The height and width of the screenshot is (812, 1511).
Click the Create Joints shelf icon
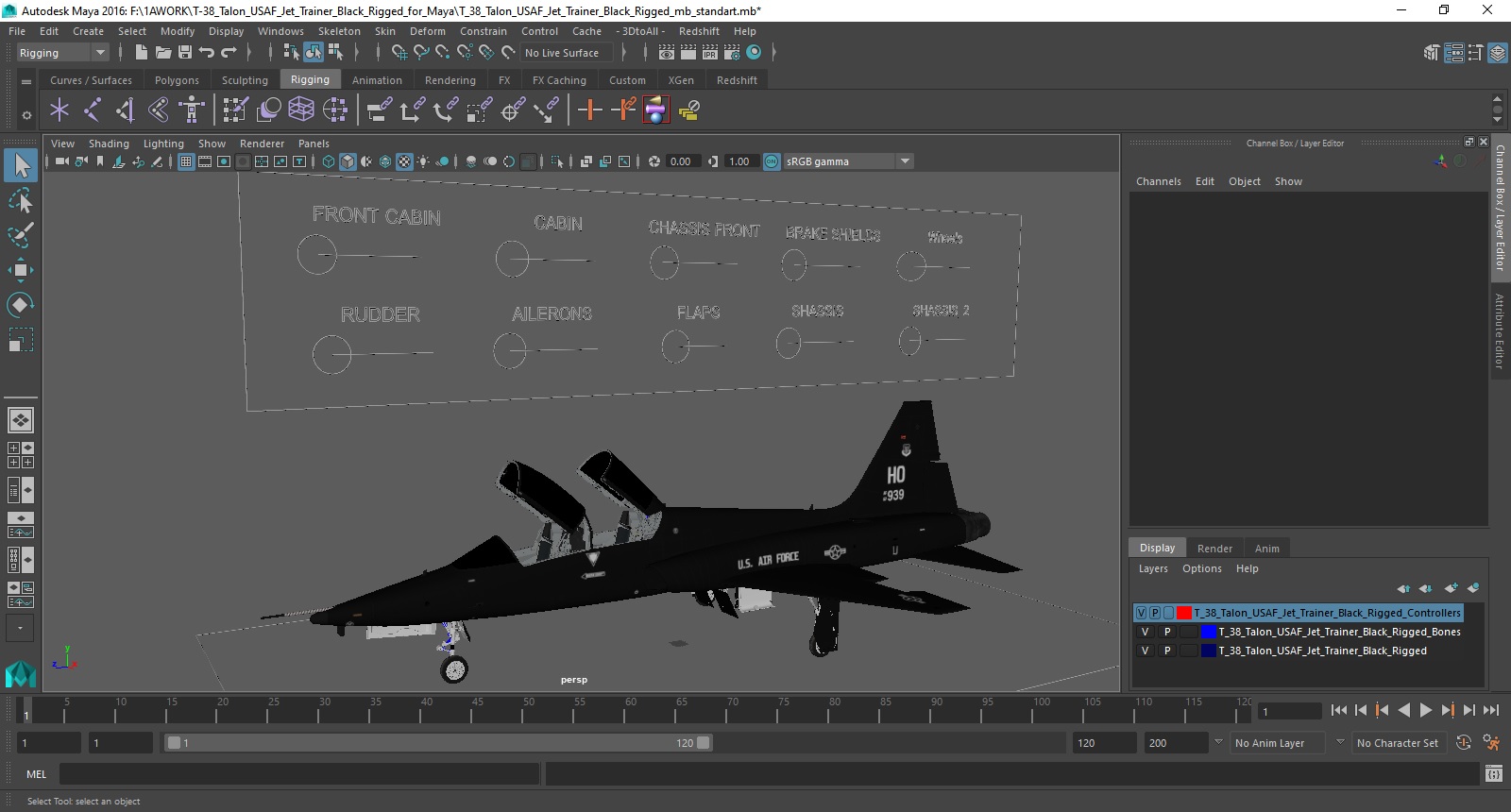point(93,110)
